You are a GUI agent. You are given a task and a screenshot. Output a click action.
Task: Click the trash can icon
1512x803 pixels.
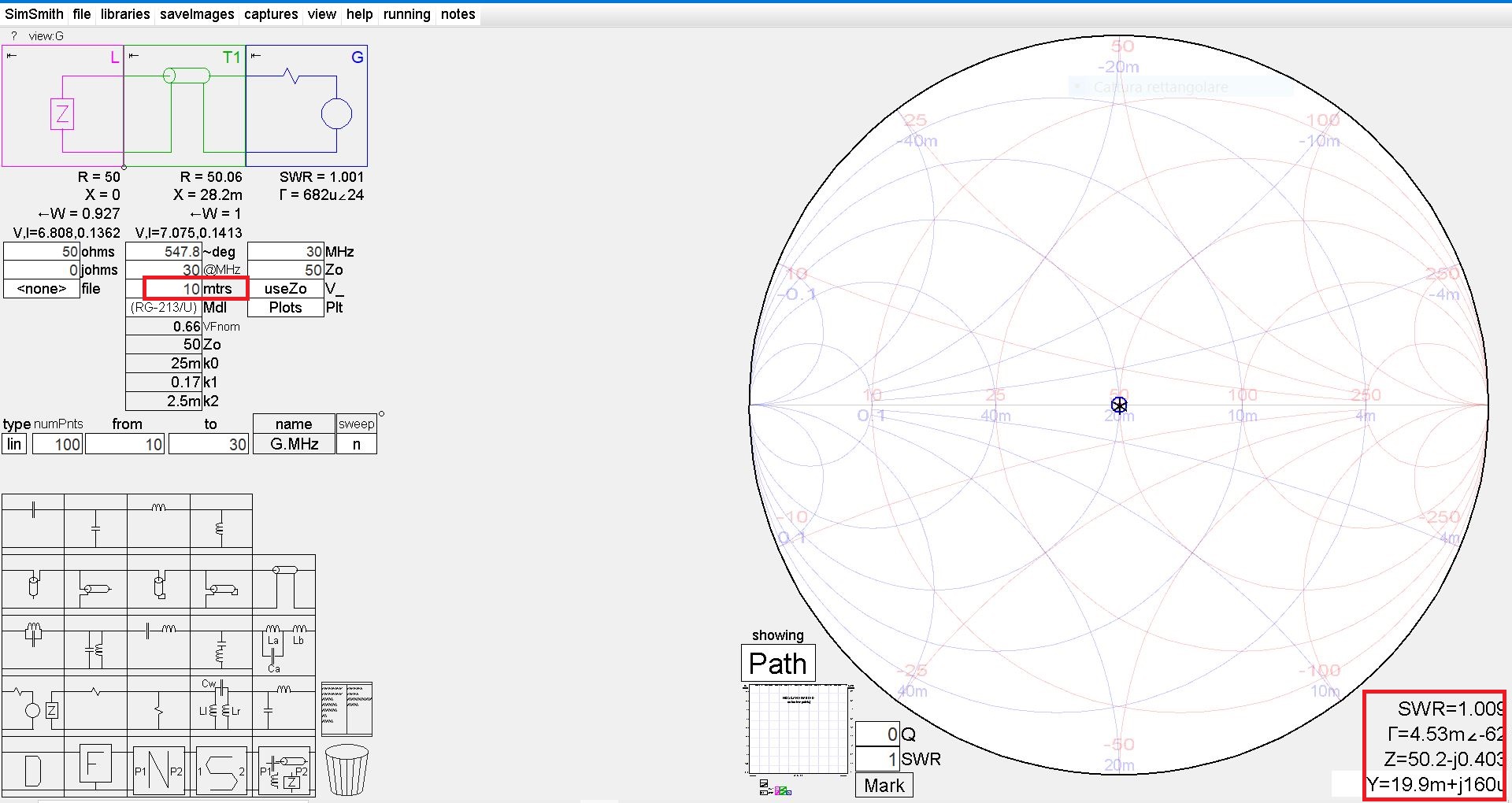[346, 769]
